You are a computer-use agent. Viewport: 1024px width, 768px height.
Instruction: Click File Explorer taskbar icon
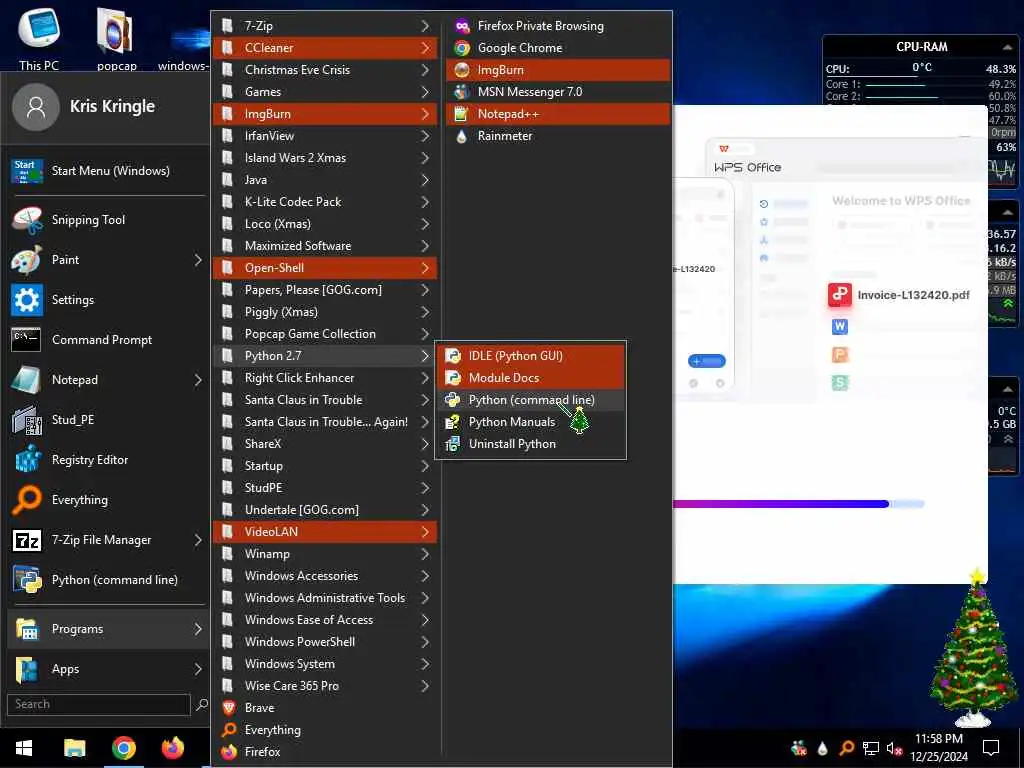coord(74,748)
